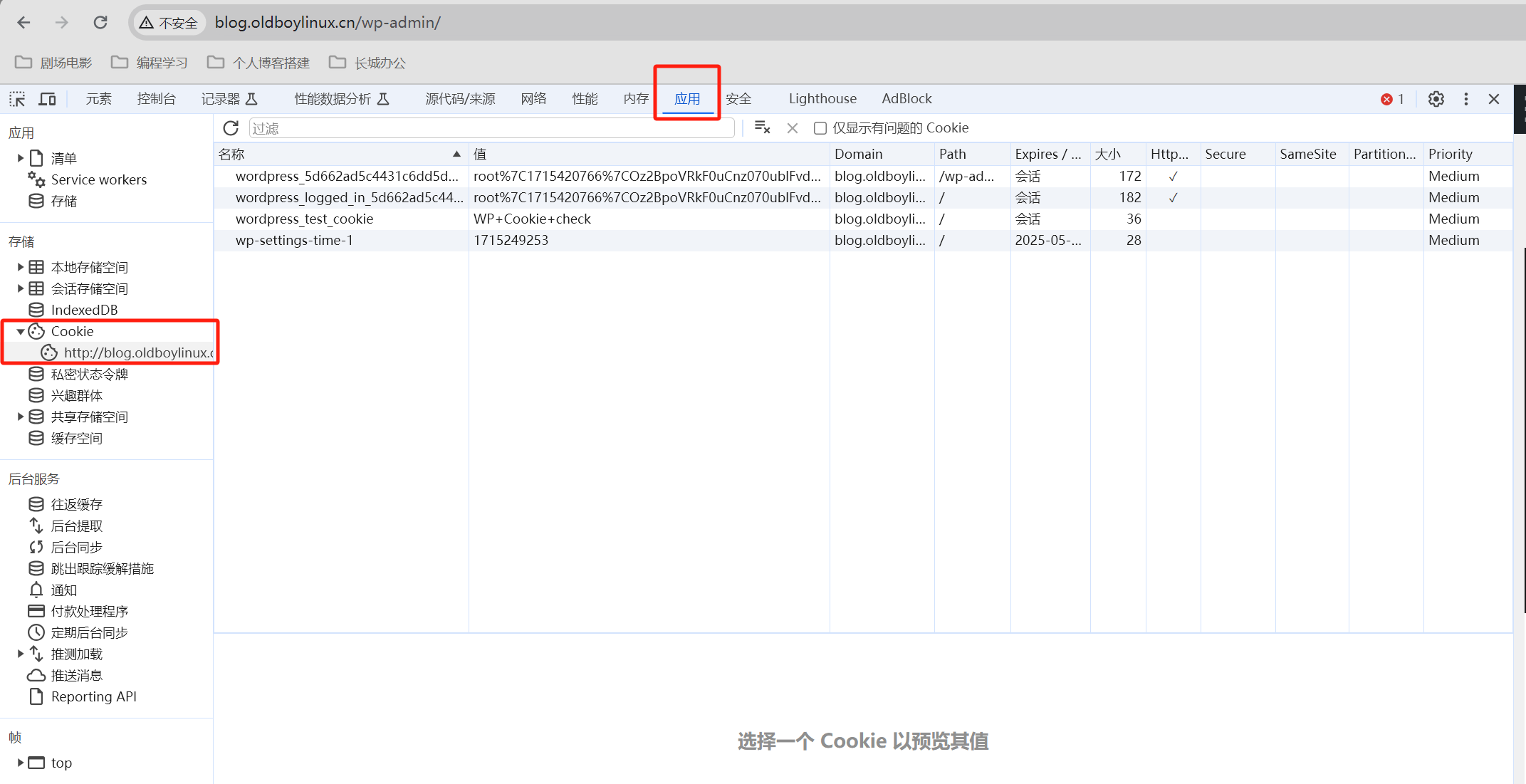
Task: Open 付款处理程序 payment handler
Action: click(89, 611)
